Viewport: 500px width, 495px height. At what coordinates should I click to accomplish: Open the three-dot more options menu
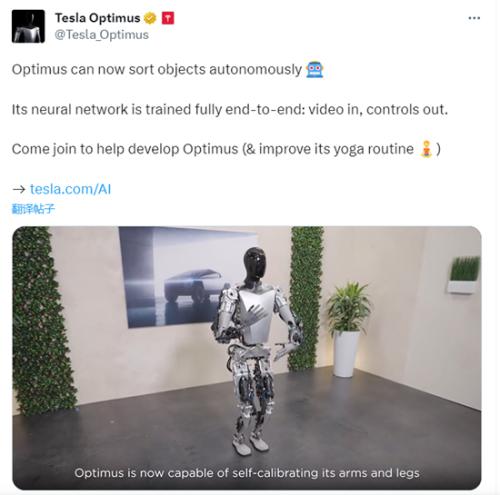click(x=474, y=18)
